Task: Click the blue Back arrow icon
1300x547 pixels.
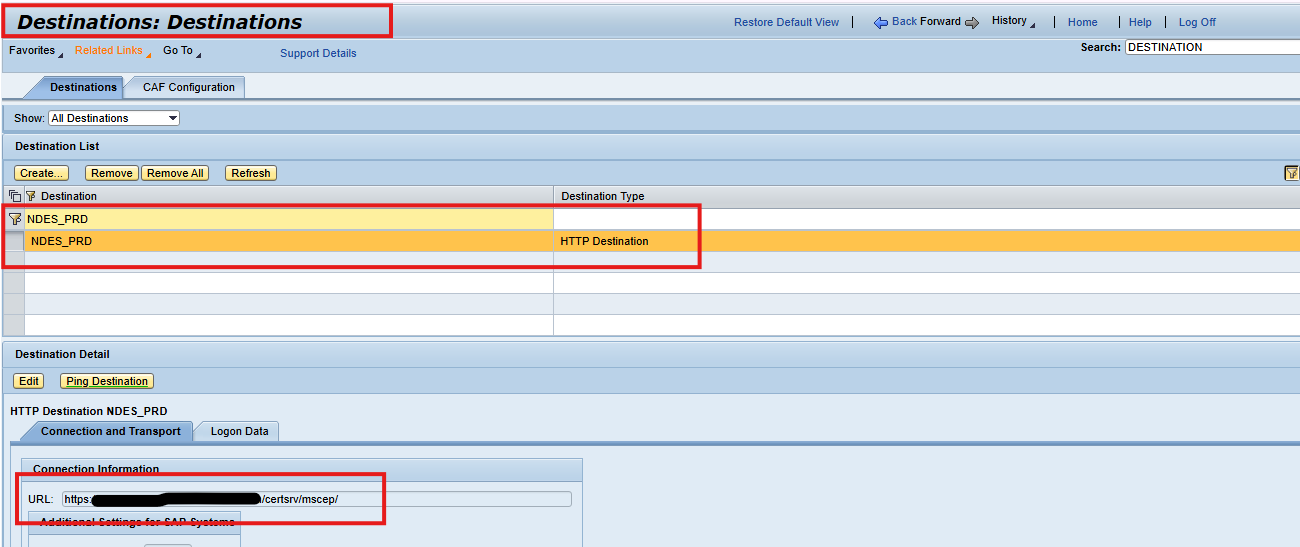Action: [x=881, y=23]
